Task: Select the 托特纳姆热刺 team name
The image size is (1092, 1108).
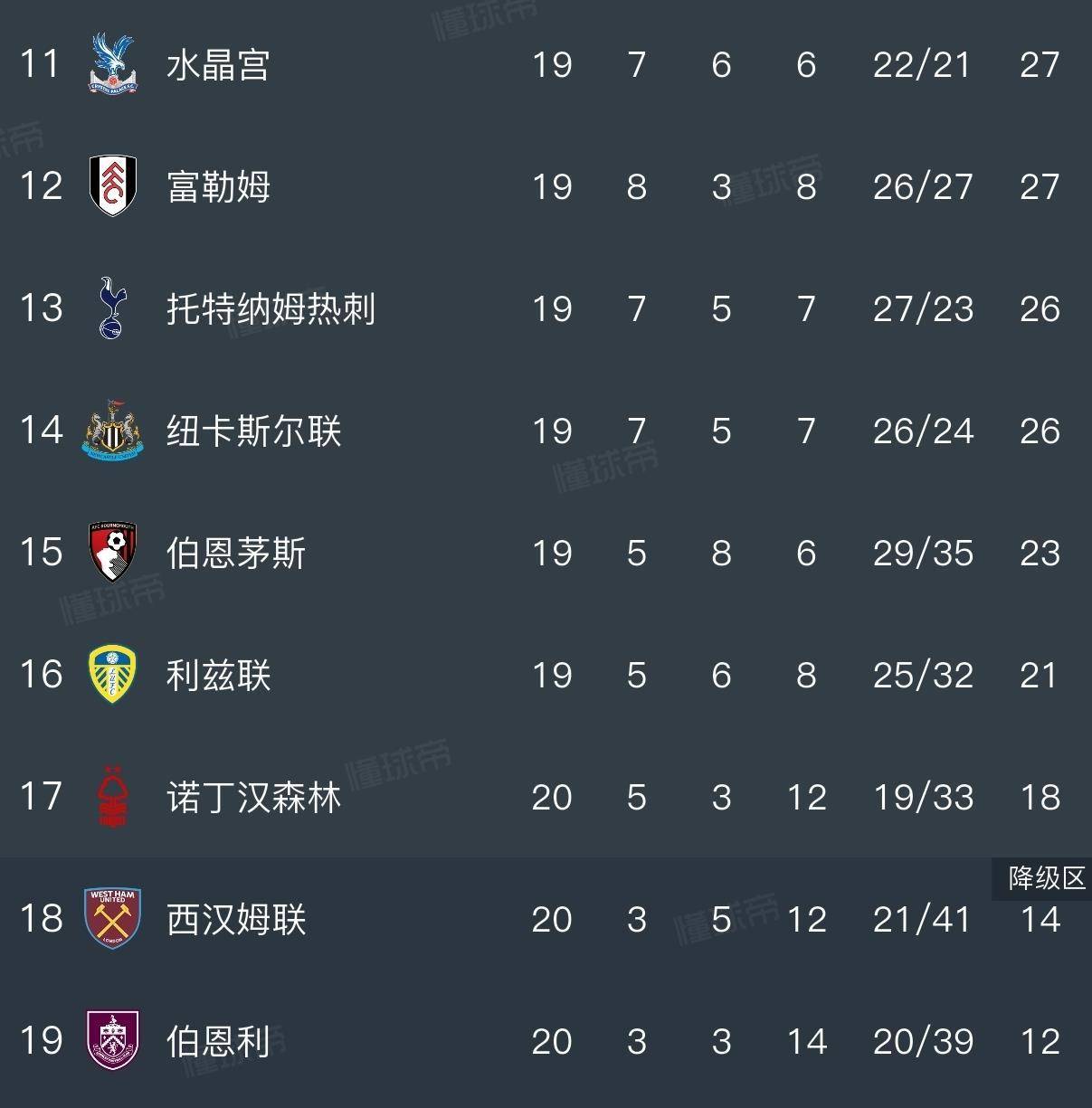Action: 271,309
